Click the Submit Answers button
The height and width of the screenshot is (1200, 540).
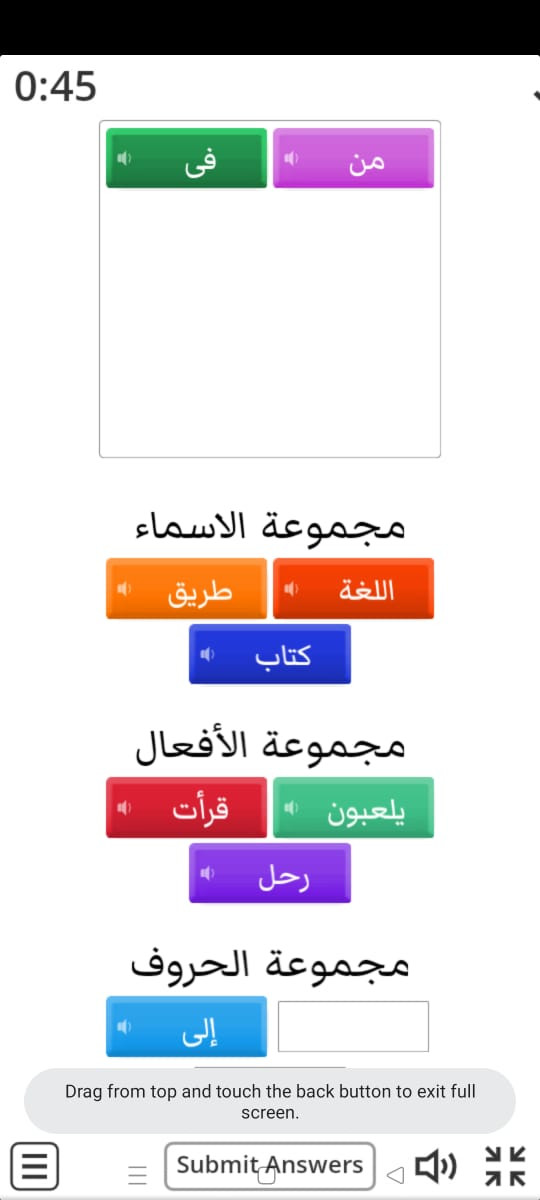270,1165
